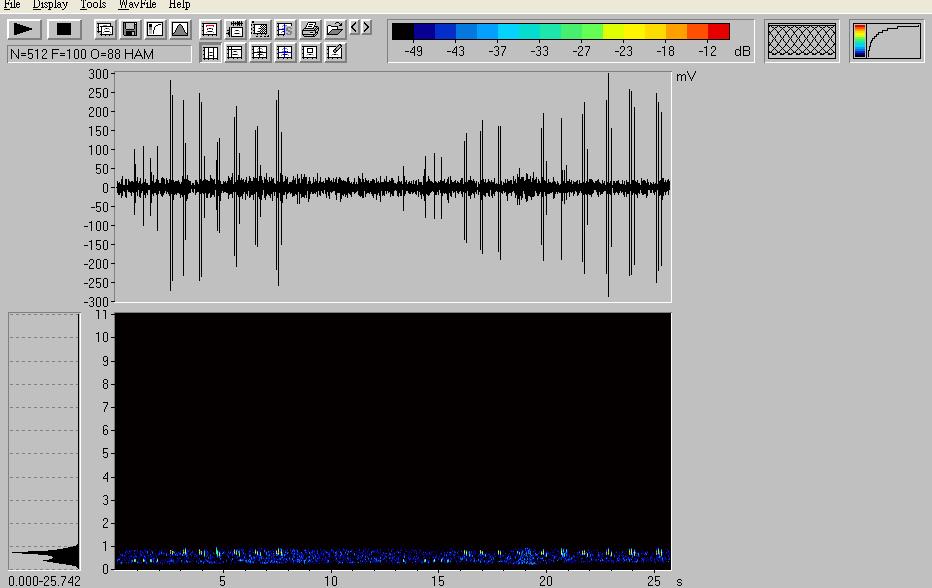Click the left arrow scroll button
This screenshot has width=932, height=588.
point(355,28)
